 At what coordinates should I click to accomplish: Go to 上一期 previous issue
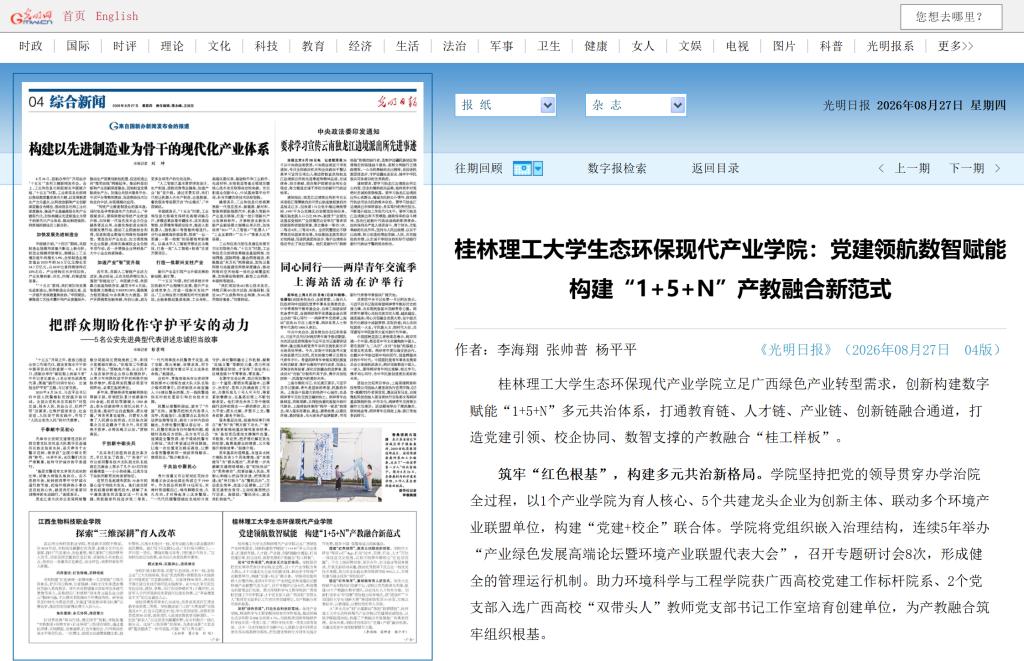(x=904, y=169)
